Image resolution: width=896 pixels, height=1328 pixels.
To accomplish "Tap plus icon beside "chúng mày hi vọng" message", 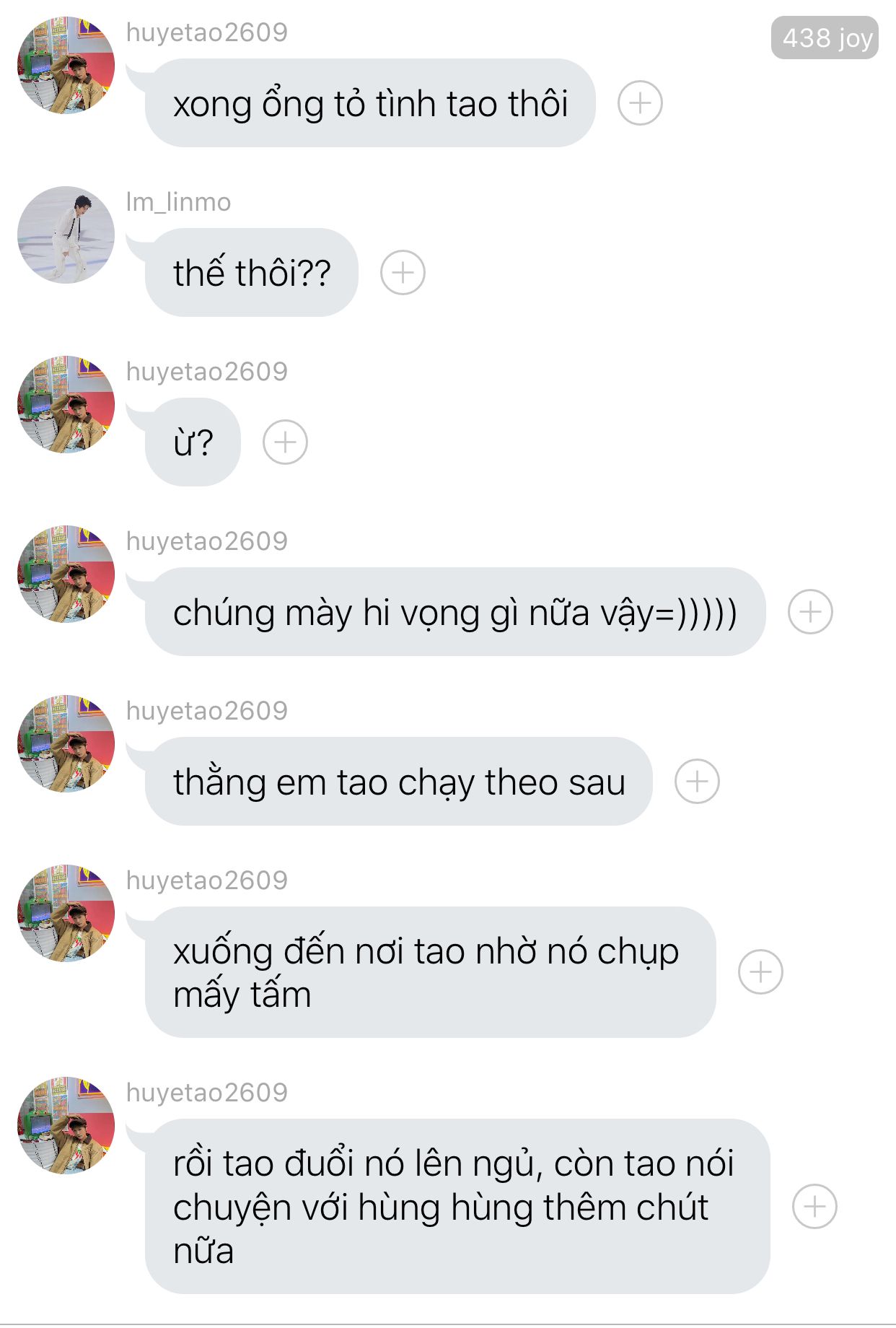I will point(810,612).
